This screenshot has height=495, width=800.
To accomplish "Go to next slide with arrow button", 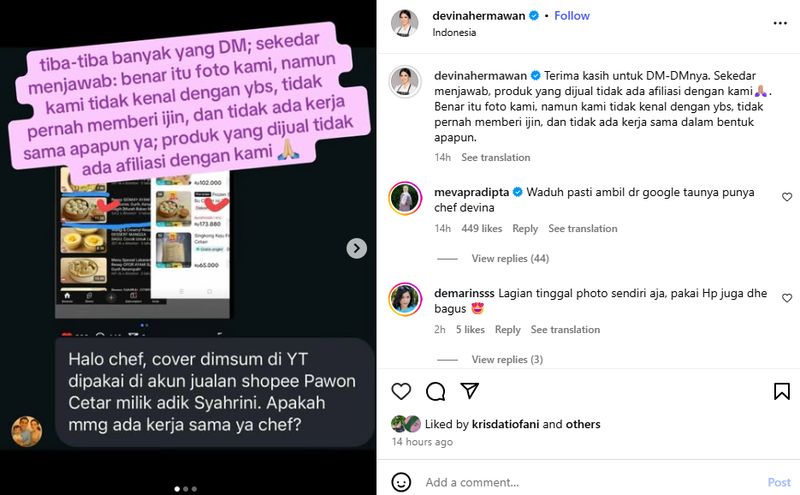I will [x=357, y=249].
